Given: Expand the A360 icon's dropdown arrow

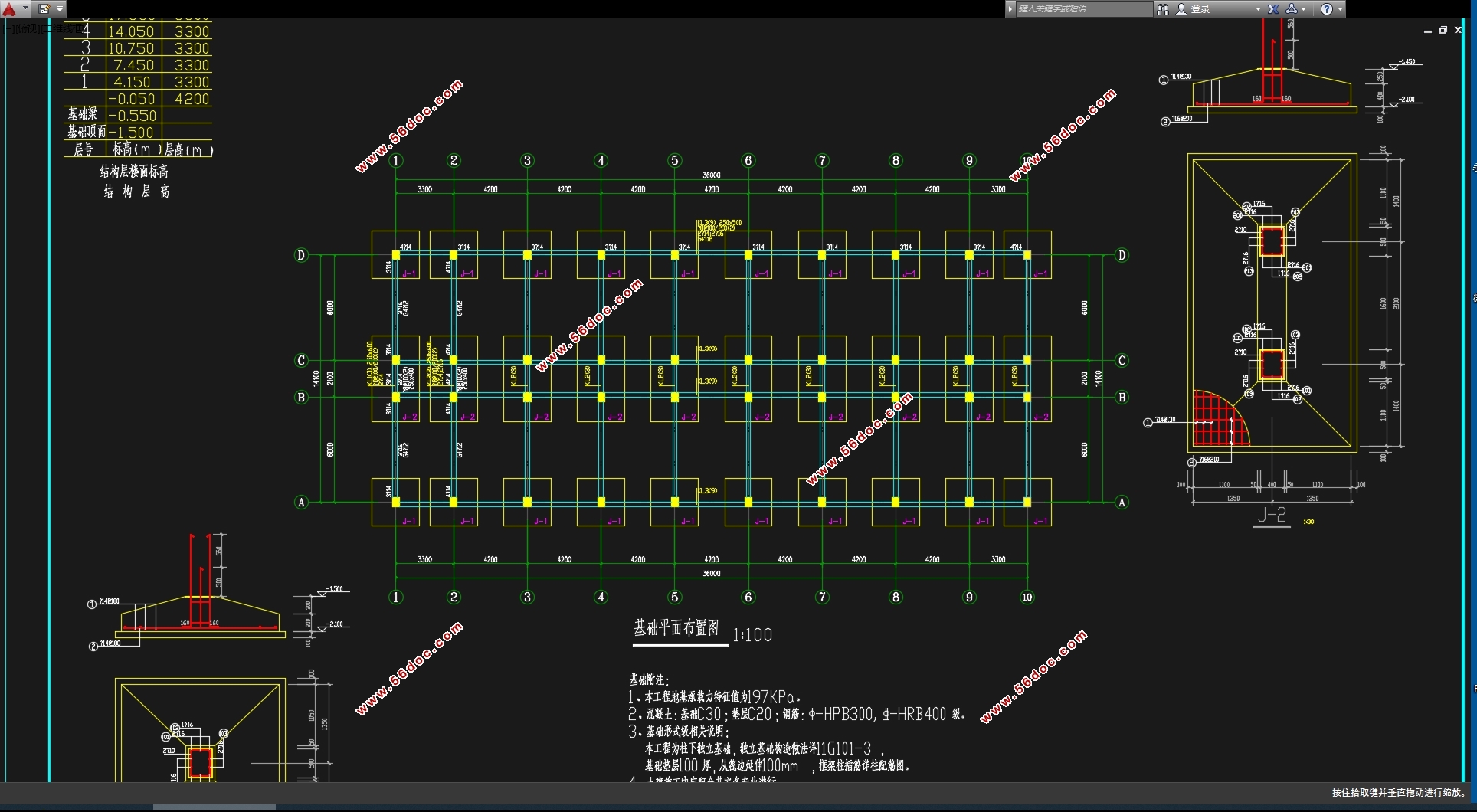Looking at the screenshot, I should coord(1304,9).
